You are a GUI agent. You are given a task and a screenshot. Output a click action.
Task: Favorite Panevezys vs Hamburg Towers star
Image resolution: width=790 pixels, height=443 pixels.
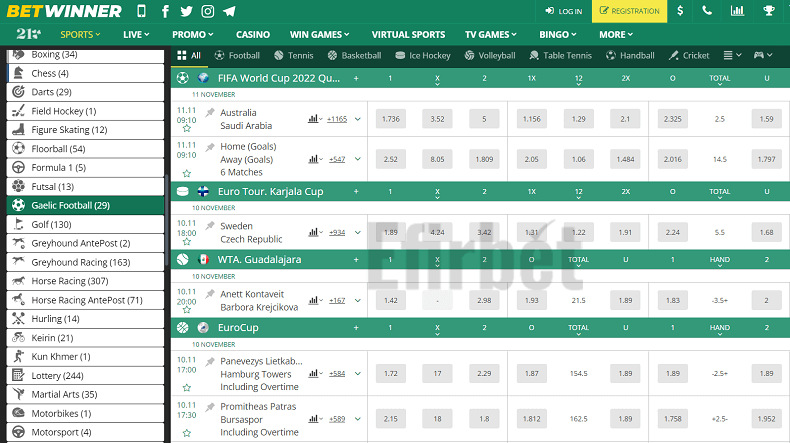pos(186,388)
